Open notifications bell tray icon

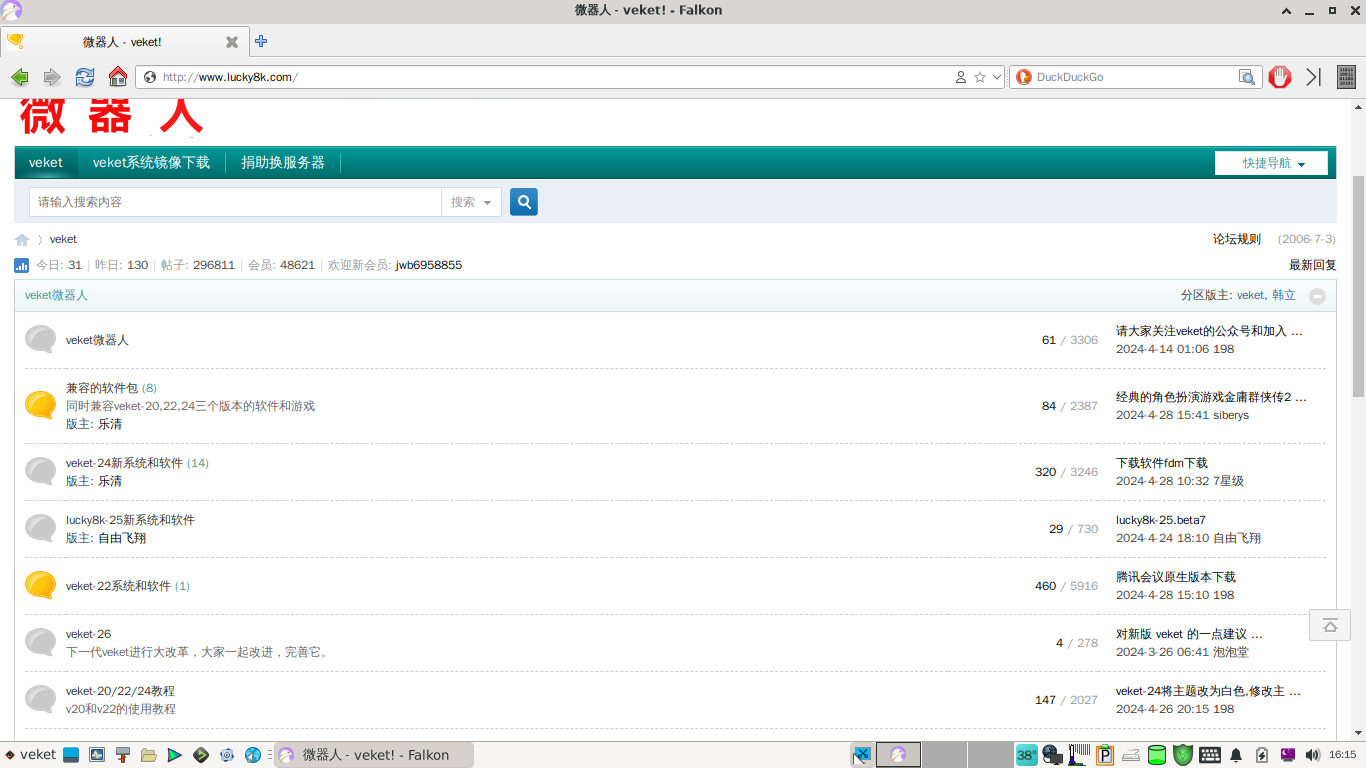(x=1236, y=755)
